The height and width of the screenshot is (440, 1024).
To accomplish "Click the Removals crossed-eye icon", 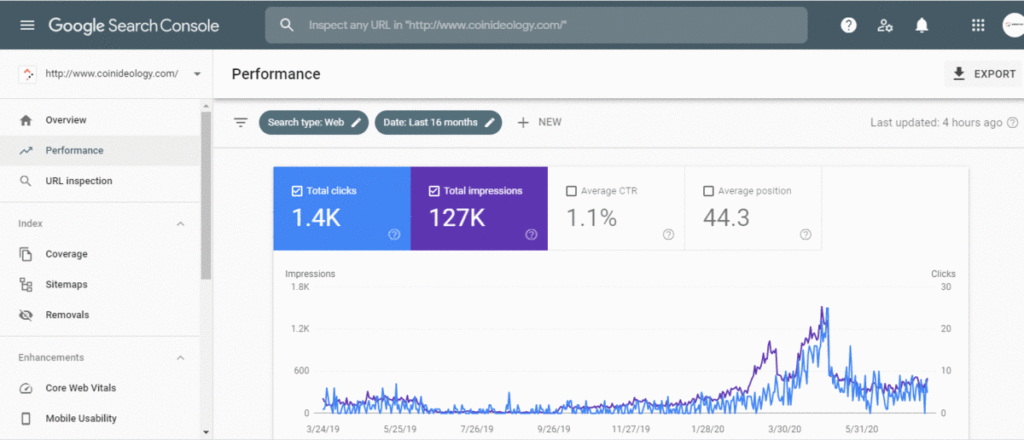I will coord(26,315).
